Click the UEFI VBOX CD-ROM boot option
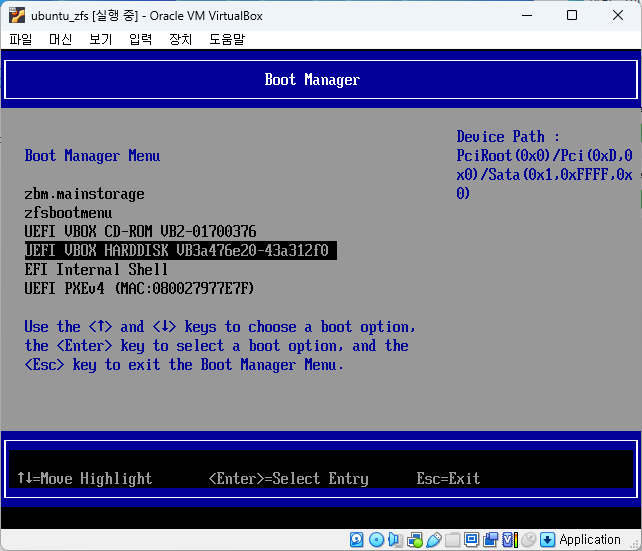This screenshot has height=551, width=642. 140,232
